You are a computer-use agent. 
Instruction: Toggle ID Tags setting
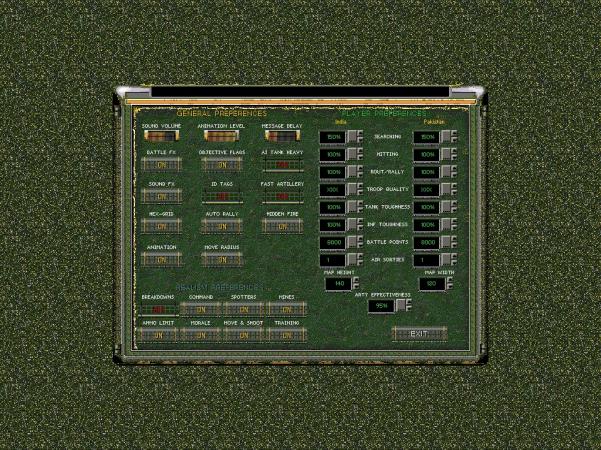(220, 197)
